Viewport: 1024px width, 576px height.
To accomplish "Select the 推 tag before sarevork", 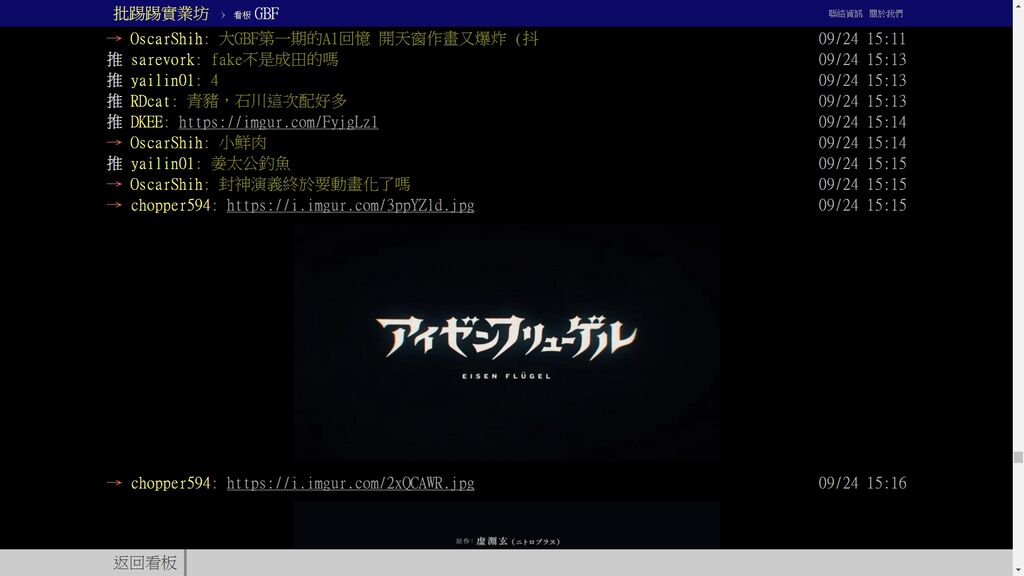I will tap(114, 60).
